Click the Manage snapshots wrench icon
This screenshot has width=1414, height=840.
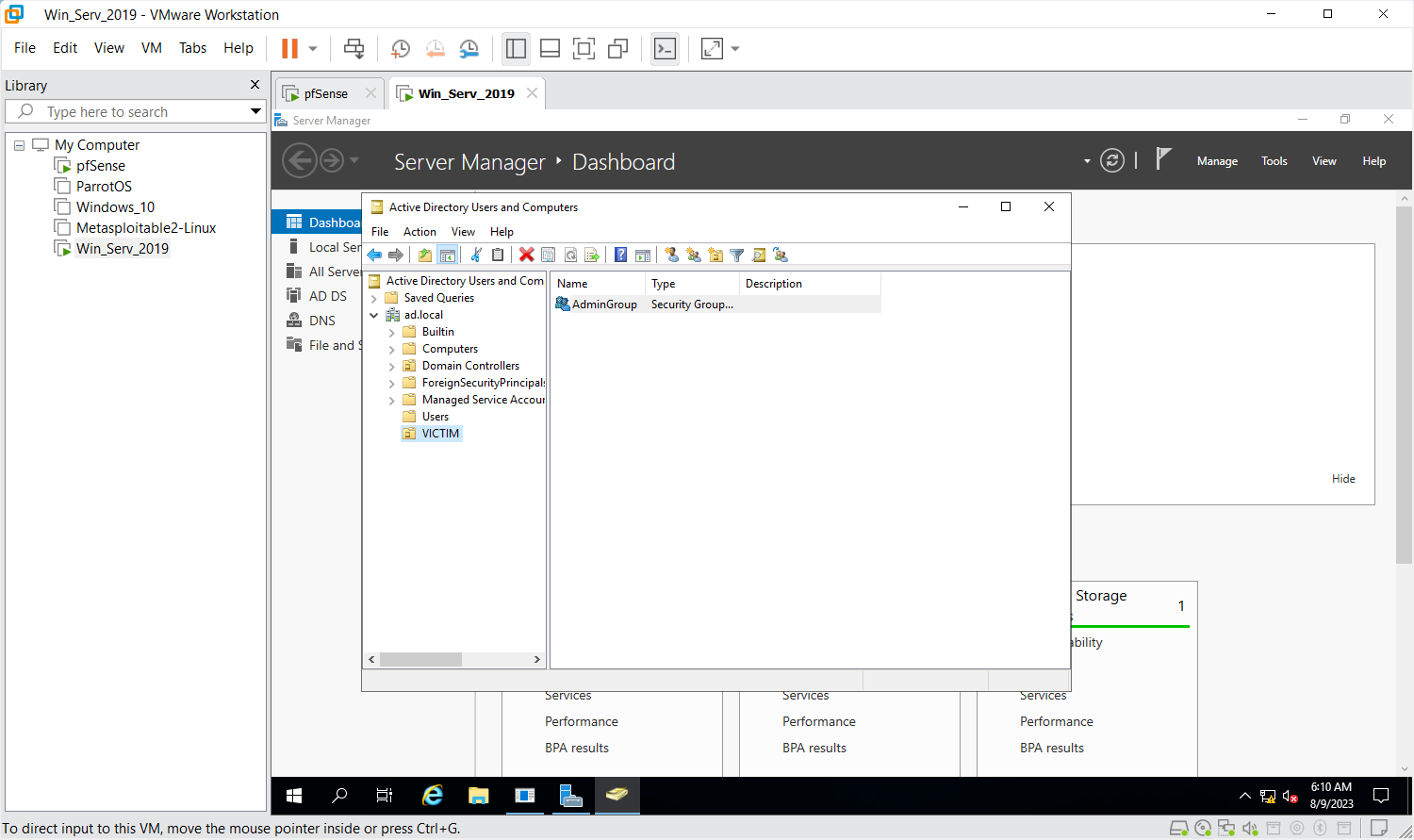[x=469, y=49]
